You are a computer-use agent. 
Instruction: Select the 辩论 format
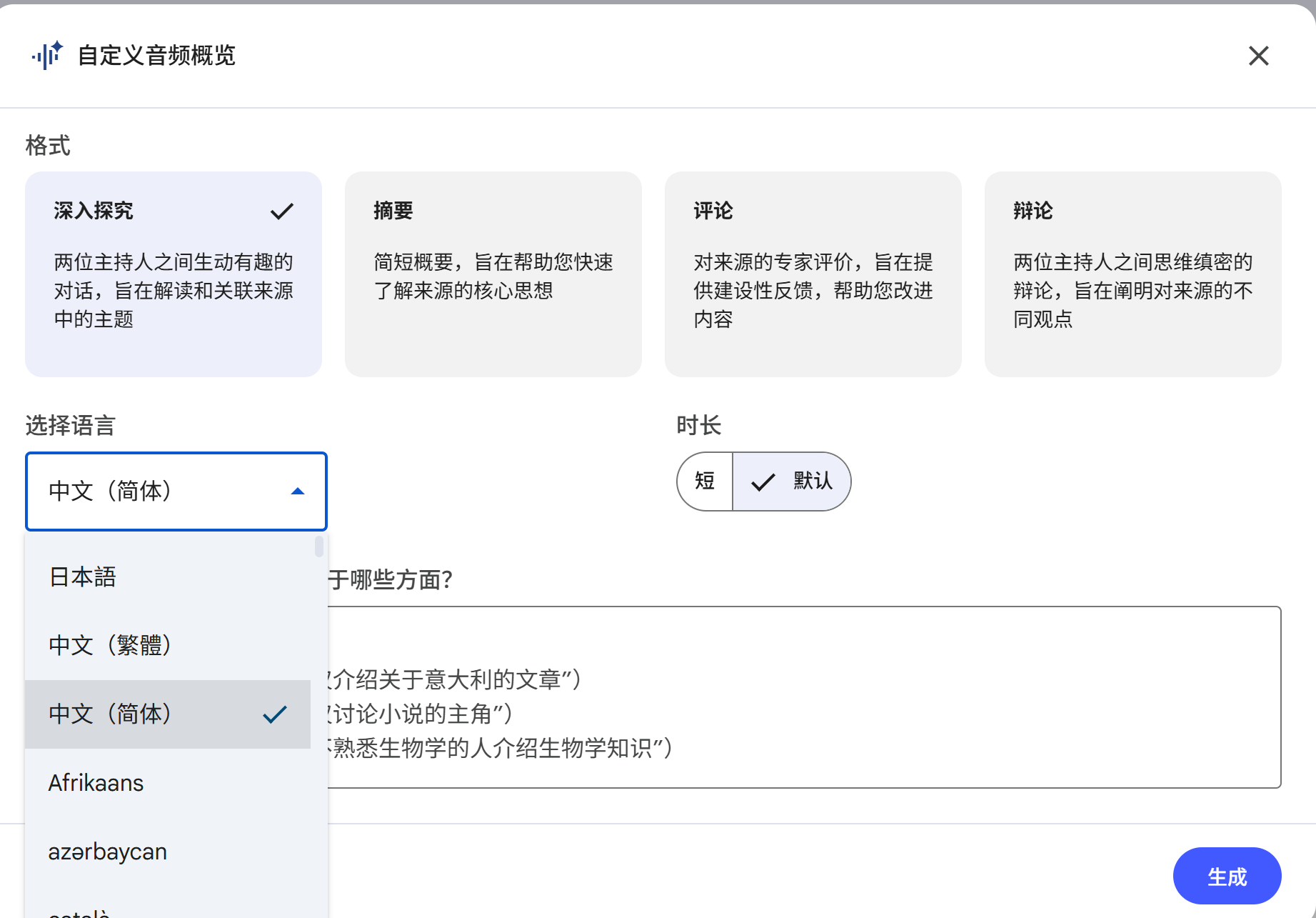pyautogui.click(x=1132, y=274)
